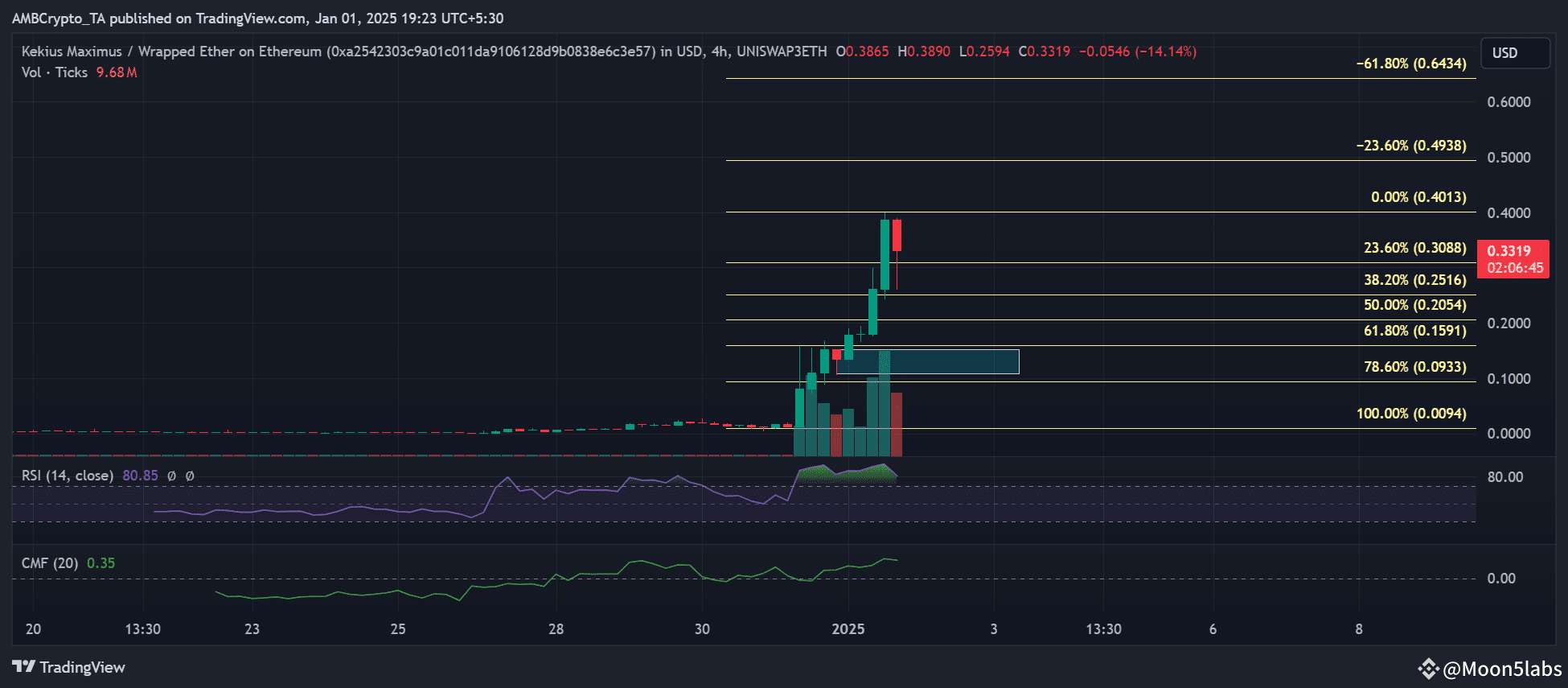Click the 80.00 RSI axis label
Viewport: 1568px width, 688px height.
pos(1505,477)
